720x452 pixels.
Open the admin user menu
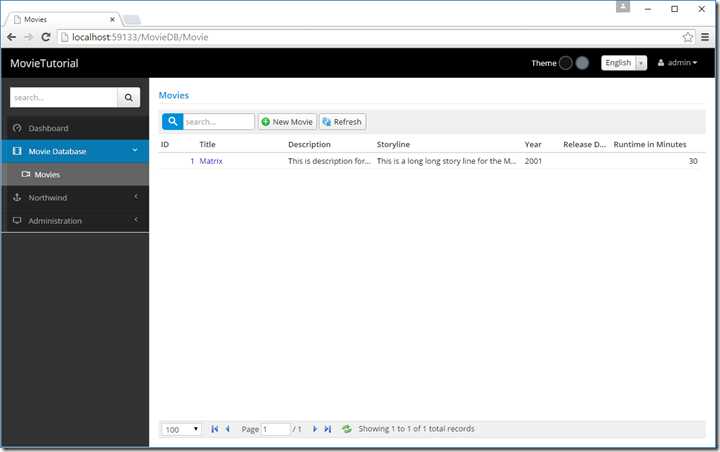click(677, 63)
